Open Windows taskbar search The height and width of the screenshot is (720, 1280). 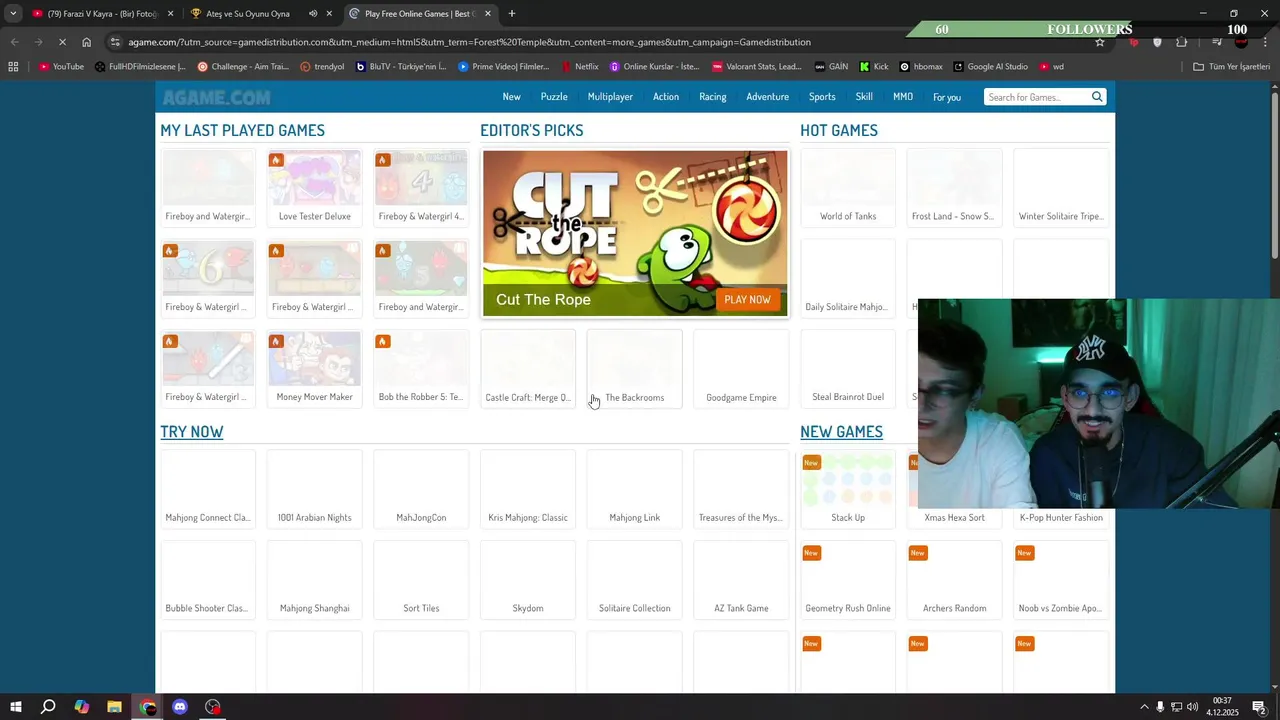tap(48, 707)
